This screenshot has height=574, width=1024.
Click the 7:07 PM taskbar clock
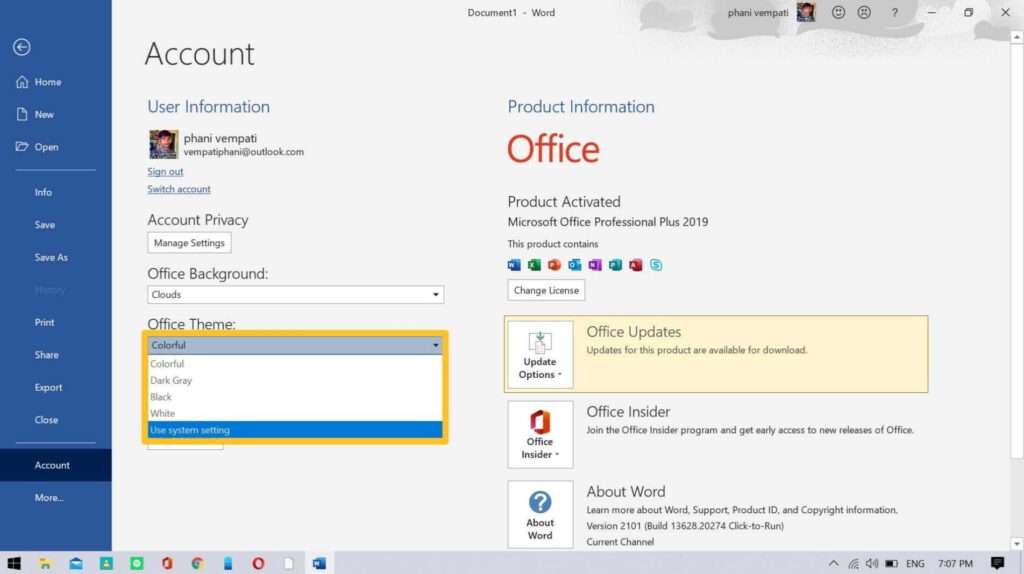pyautogui.click(x=955, y=564)
